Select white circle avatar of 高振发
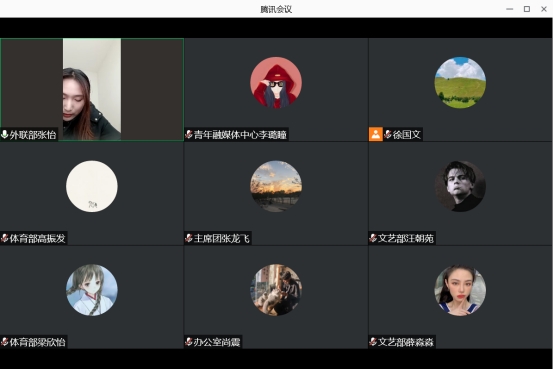This screenshot has width=554, height=369. 92,186
